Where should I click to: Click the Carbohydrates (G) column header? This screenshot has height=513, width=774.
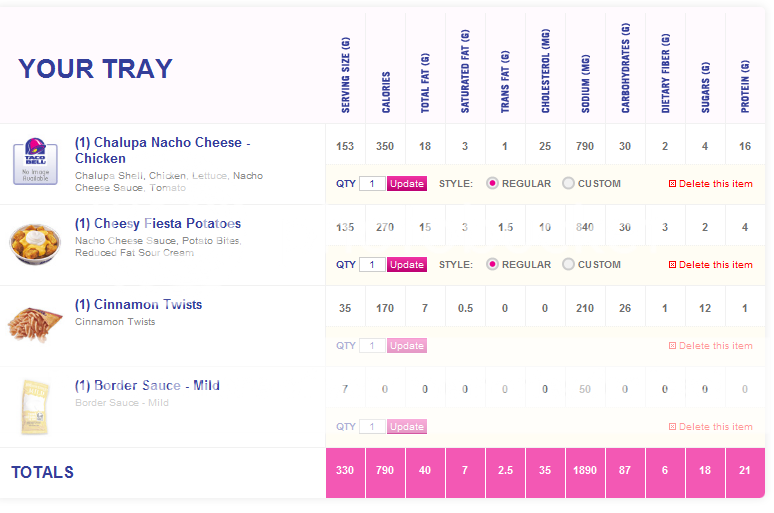click(x=625, y=68)
